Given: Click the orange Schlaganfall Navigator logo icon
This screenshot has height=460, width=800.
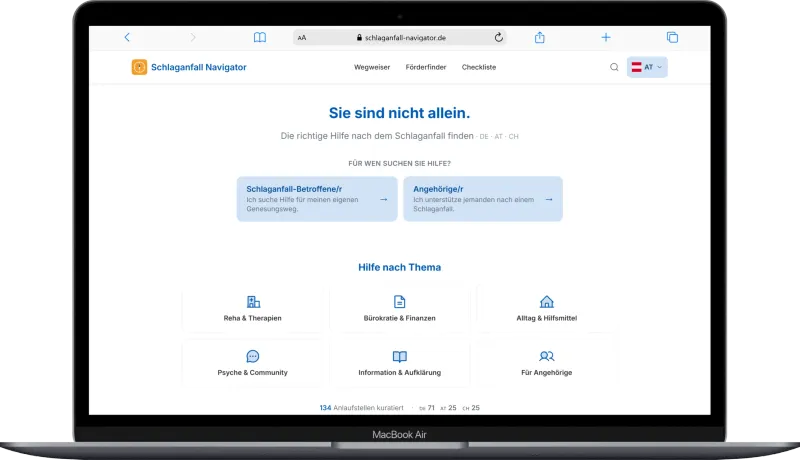Looking at the screenshot, I should click(139, 67).
